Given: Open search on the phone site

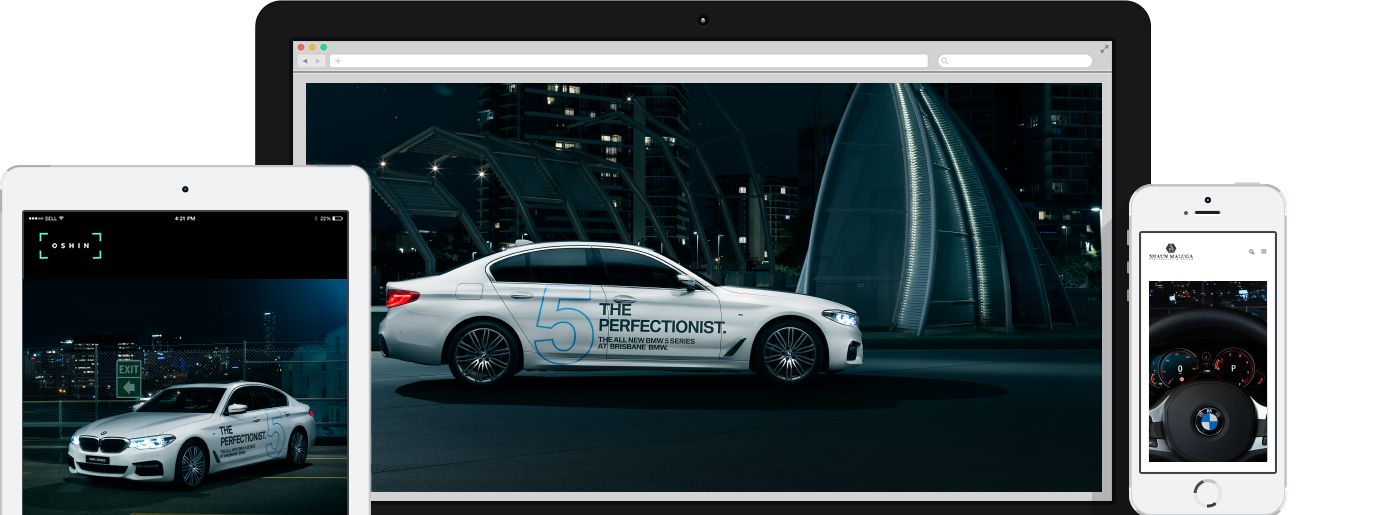Looking at the screenshot, I should pyautogui.click(x=1252, y=252).
